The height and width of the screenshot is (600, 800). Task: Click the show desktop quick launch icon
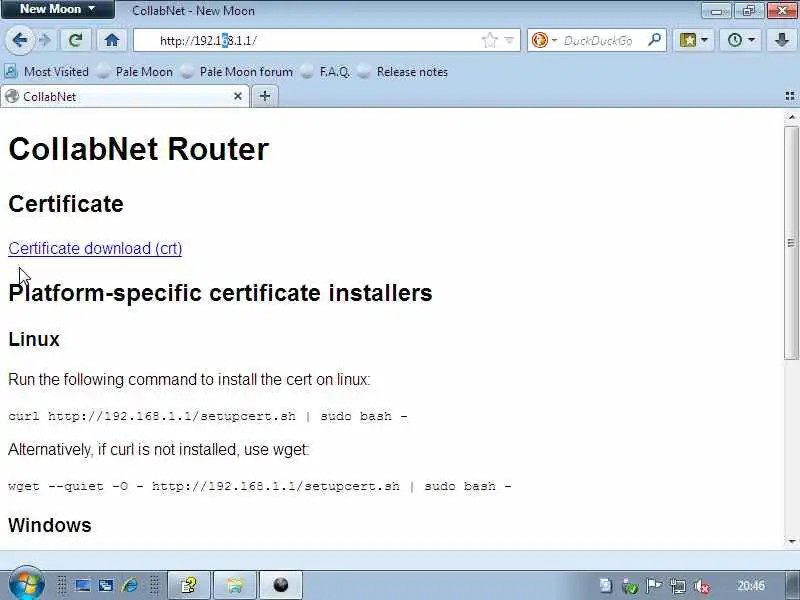(x=83, y=585)
